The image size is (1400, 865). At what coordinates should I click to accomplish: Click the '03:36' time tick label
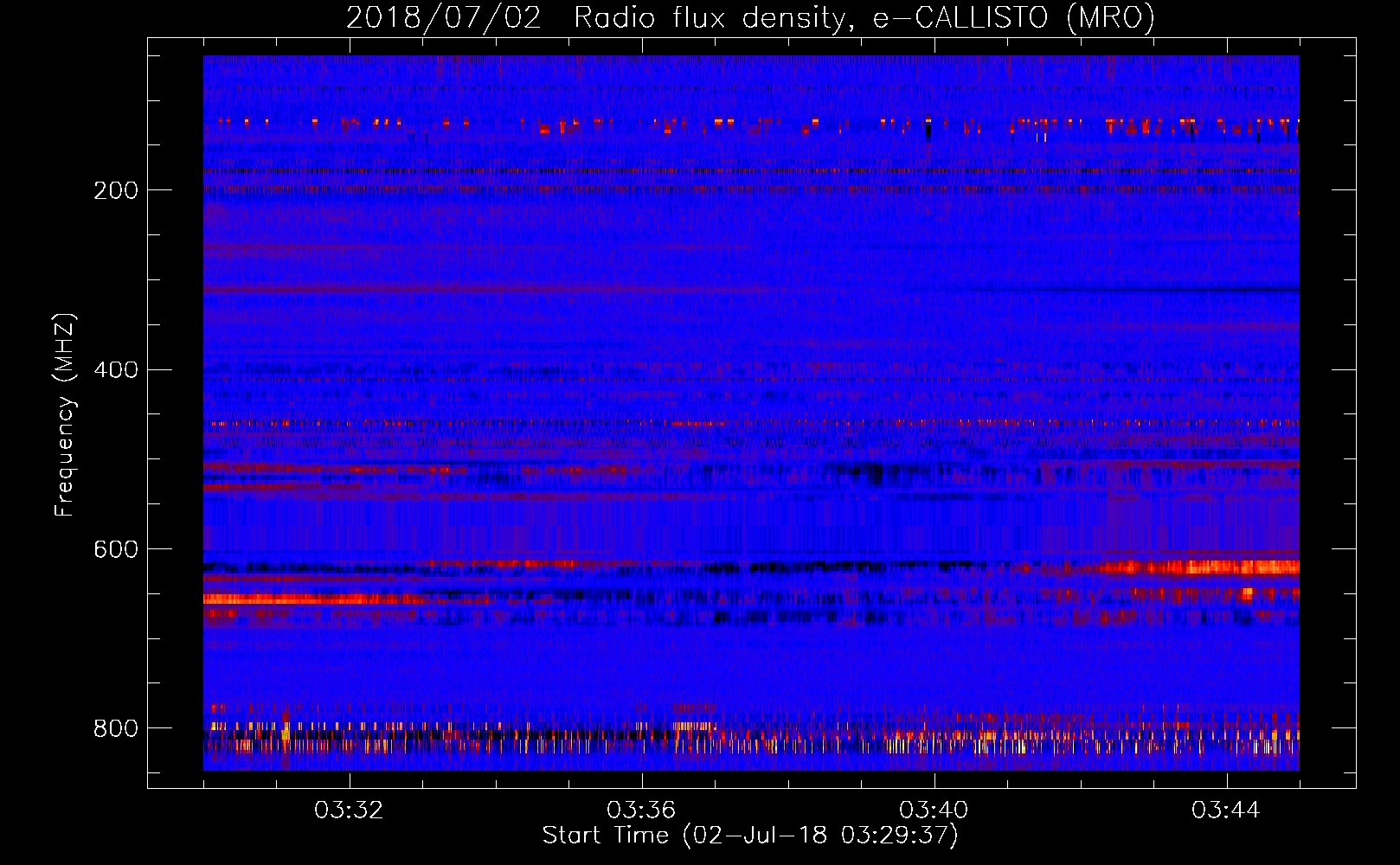coord(641,810)
